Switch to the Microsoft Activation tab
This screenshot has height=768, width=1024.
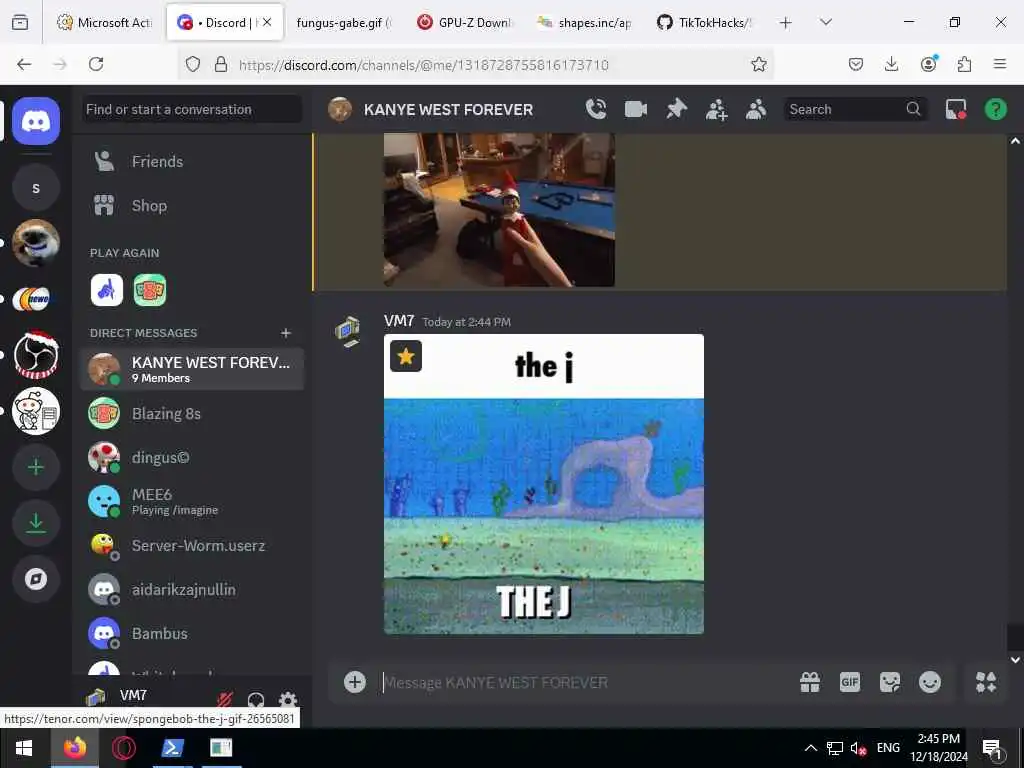click(104, 22)
